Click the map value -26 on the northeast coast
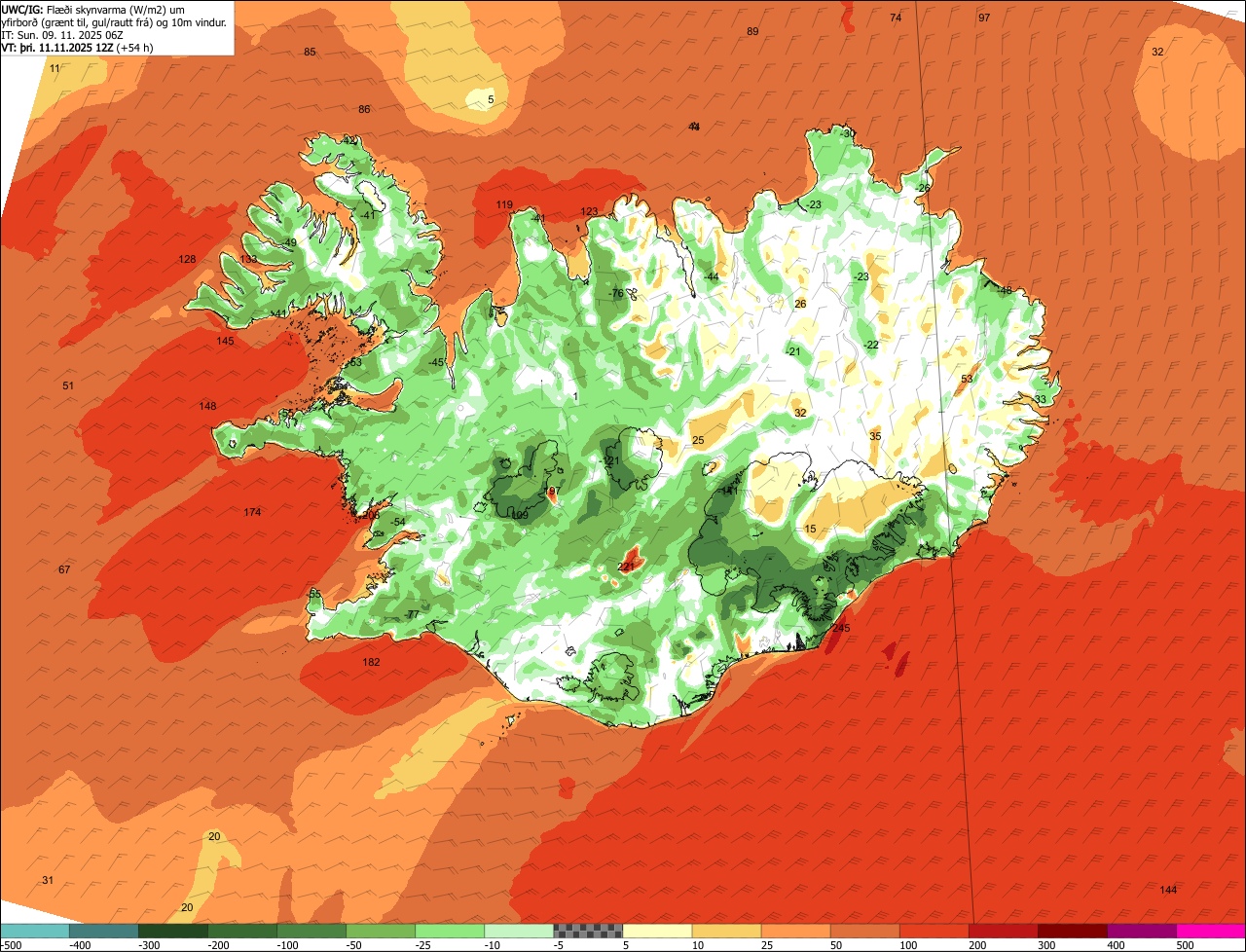The width and height of the screenshot is (1246, 952). pos(923,188)
